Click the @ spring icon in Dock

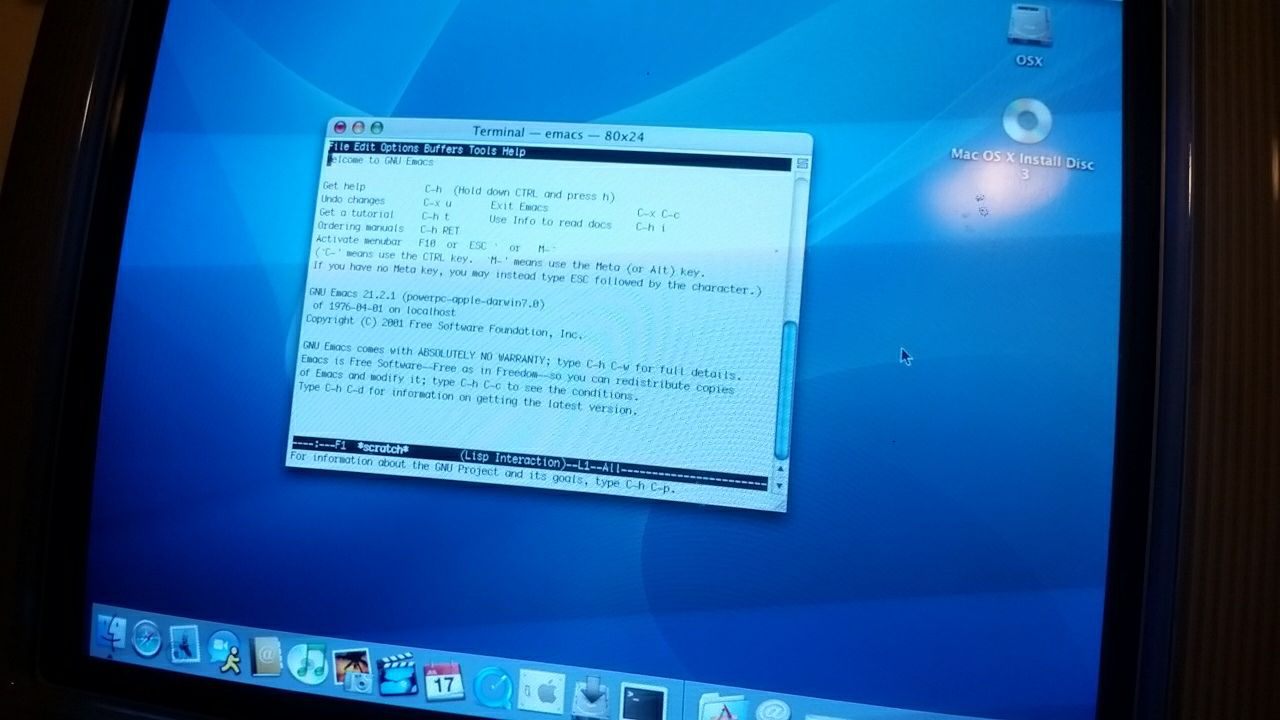point(773,711)
